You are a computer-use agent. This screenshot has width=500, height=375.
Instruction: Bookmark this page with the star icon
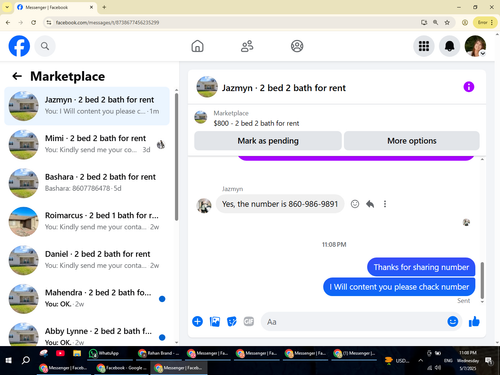[x=447, y=23]
